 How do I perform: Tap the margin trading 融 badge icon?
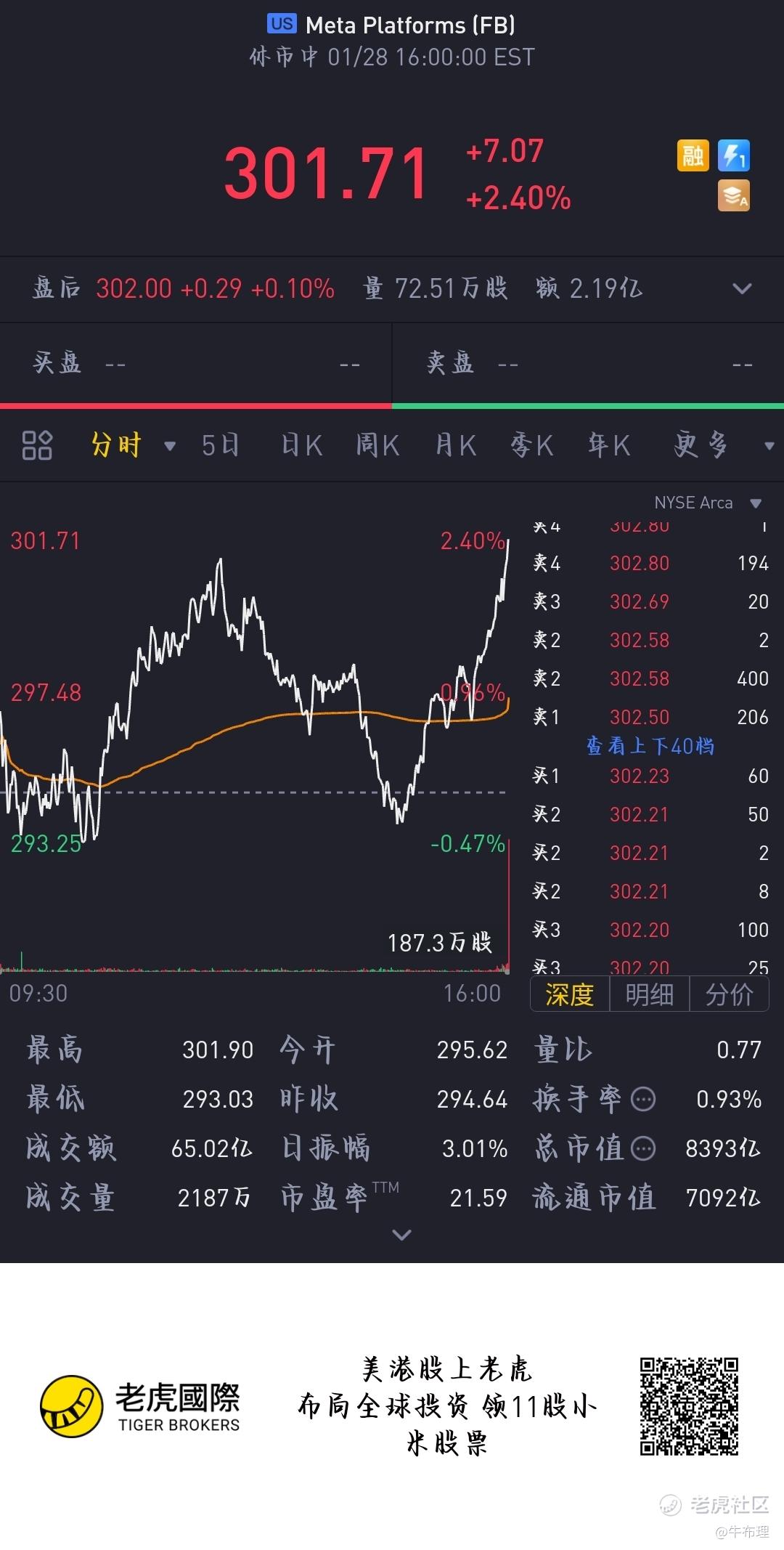pyautogui.click(x=693, y=155)
